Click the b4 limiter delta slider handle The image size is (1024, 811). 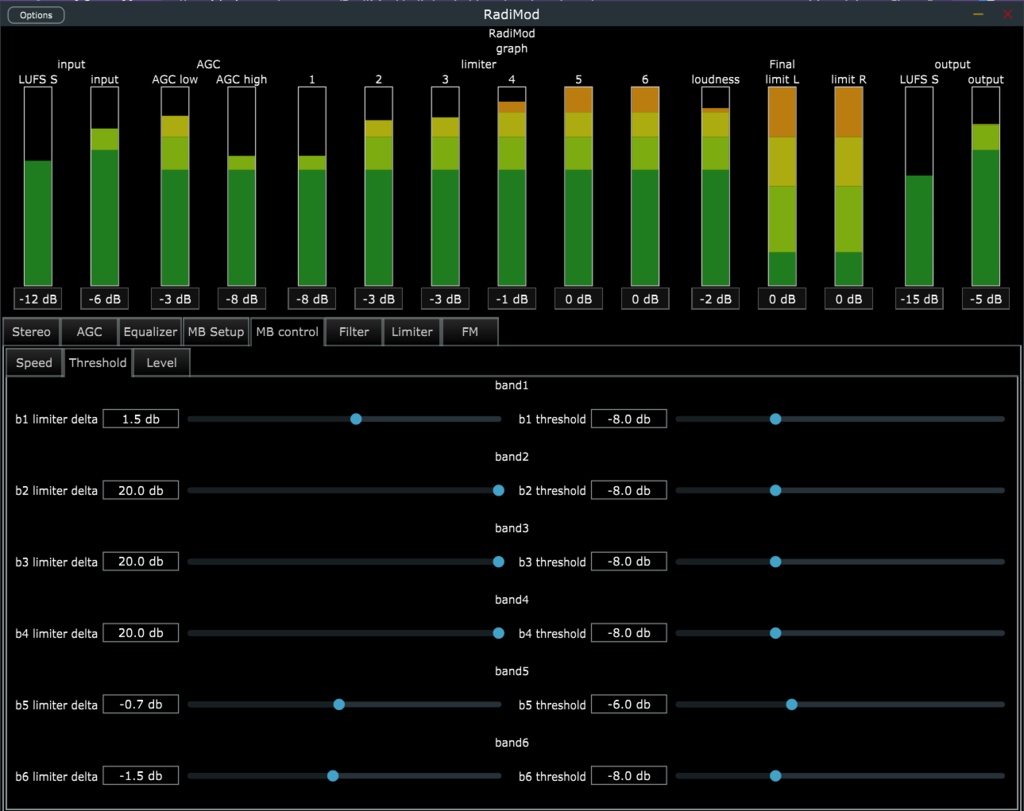[498, 633]
